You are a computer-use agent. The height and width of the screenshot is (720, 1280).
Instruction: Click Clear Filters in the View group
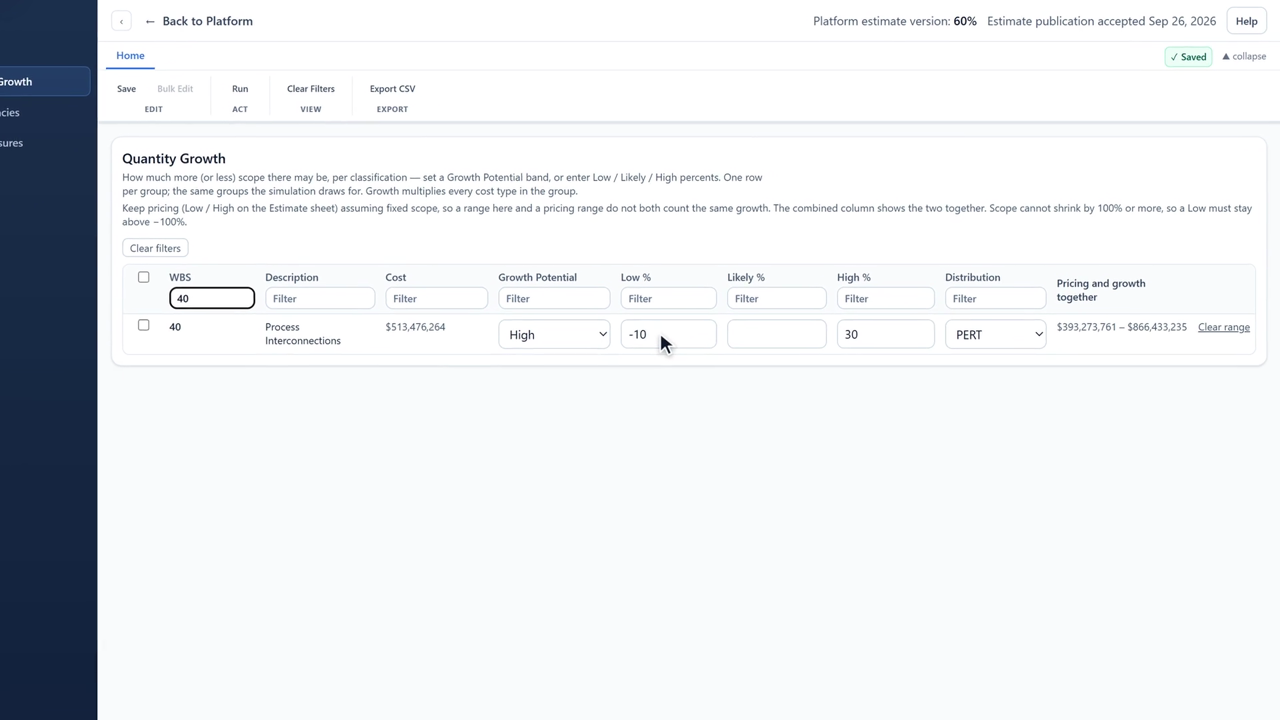pyautogui.click(x=311, y=89)
